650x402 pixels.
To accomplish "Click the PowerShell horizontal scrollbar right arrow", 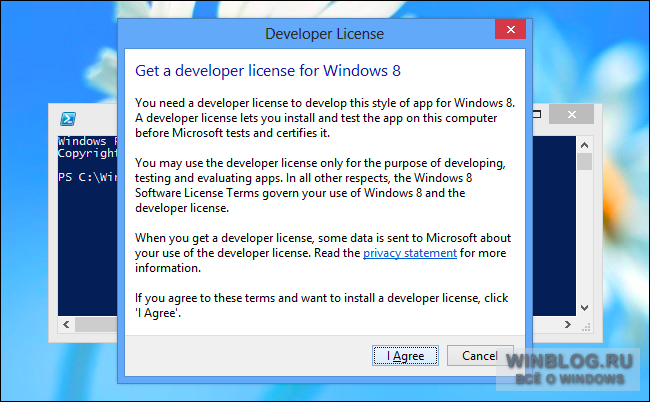I will point(568,325).
